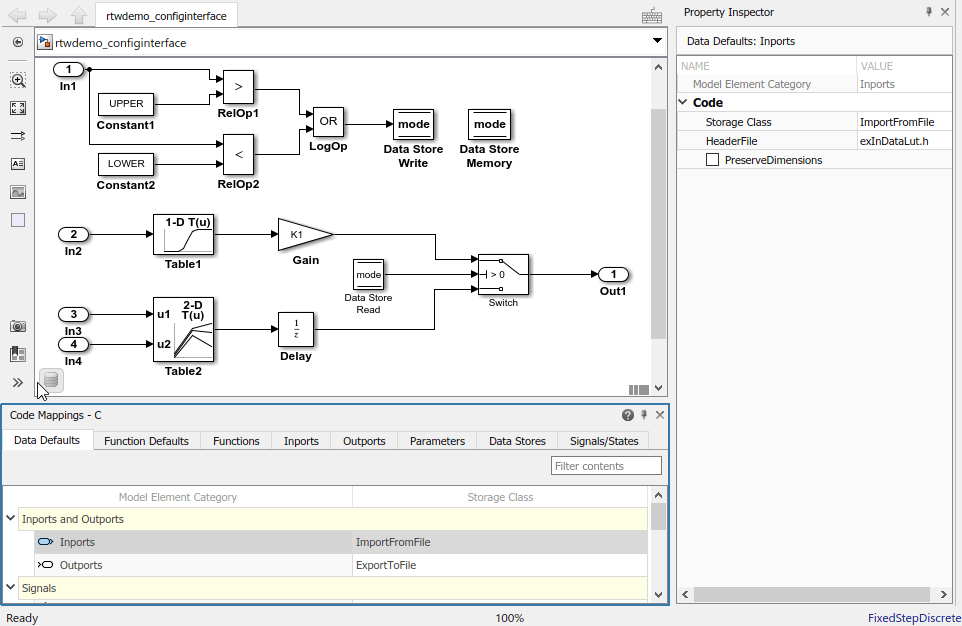The height and width of the screenshot is (626, 962).
Task: Collapse the Inports and Outports category
Action: [x=11, y=519]
